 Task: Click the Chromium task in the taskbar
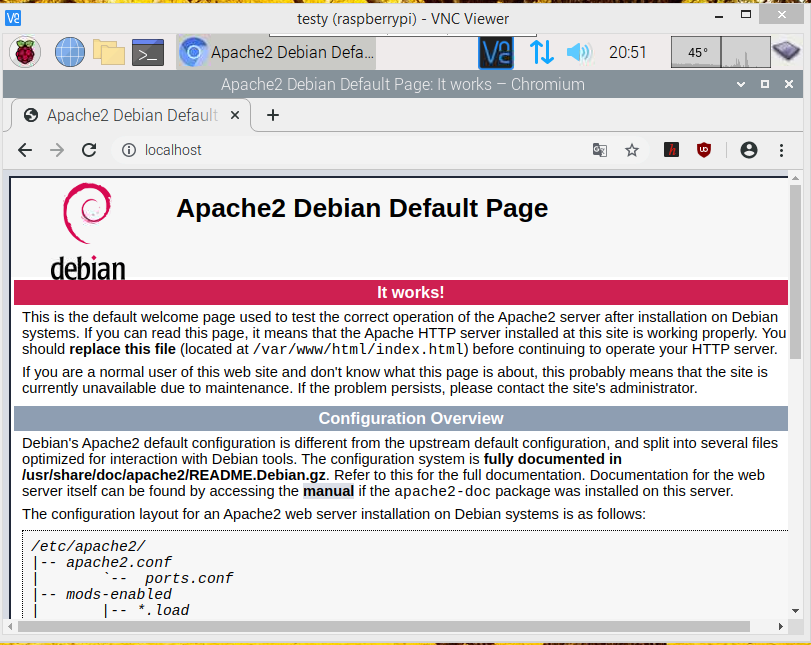277,52
